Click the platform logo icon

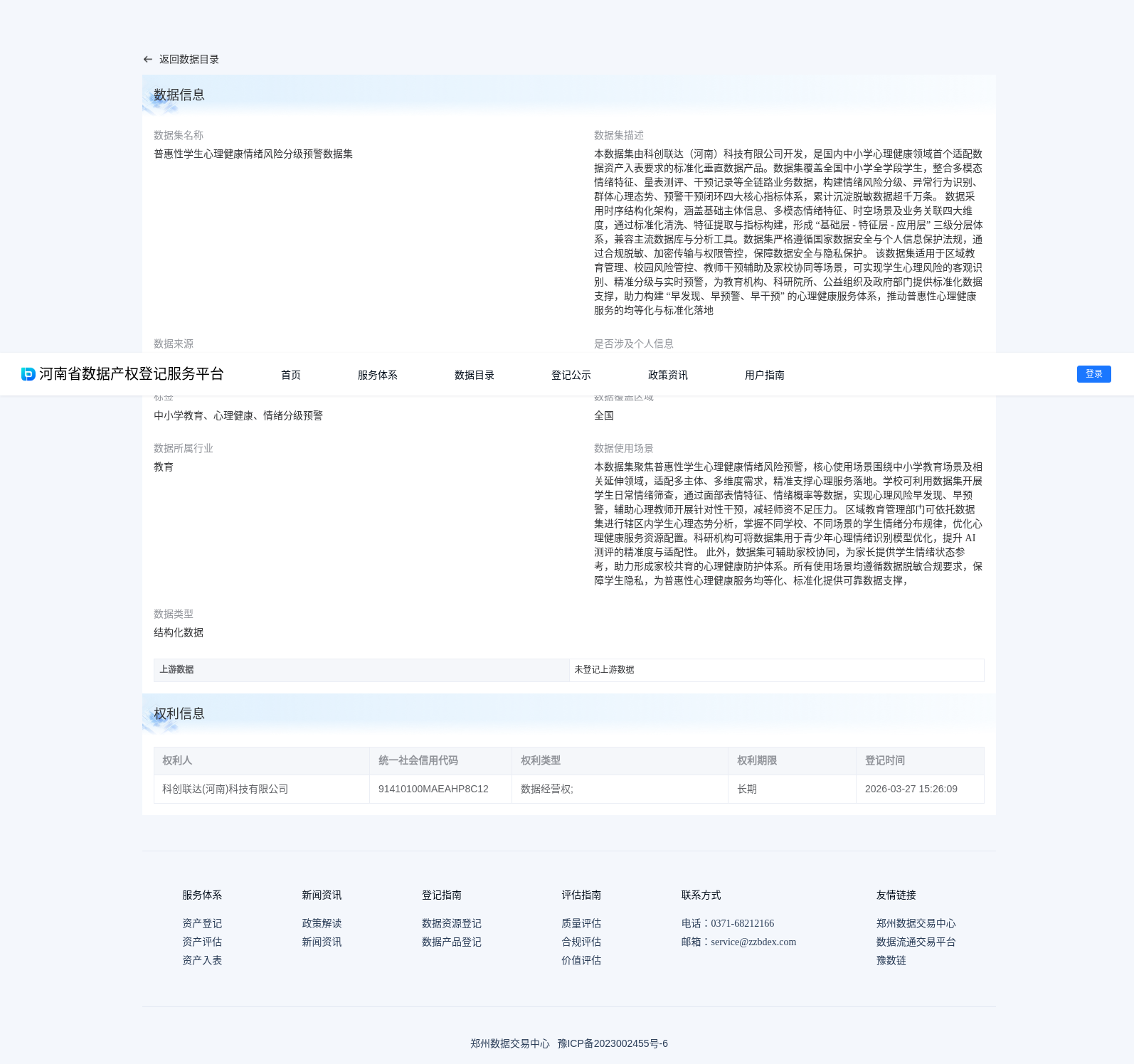[x=28, y=374]
